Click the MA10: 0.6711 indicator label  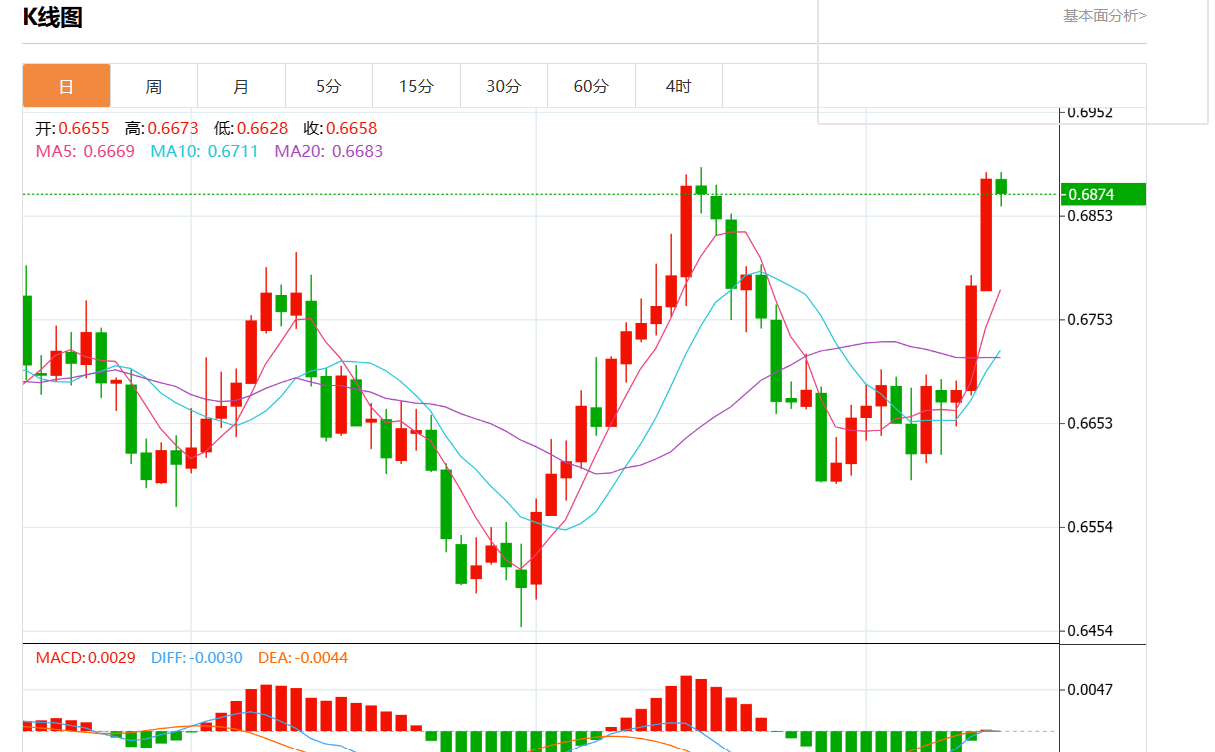(x=204, y=151)
